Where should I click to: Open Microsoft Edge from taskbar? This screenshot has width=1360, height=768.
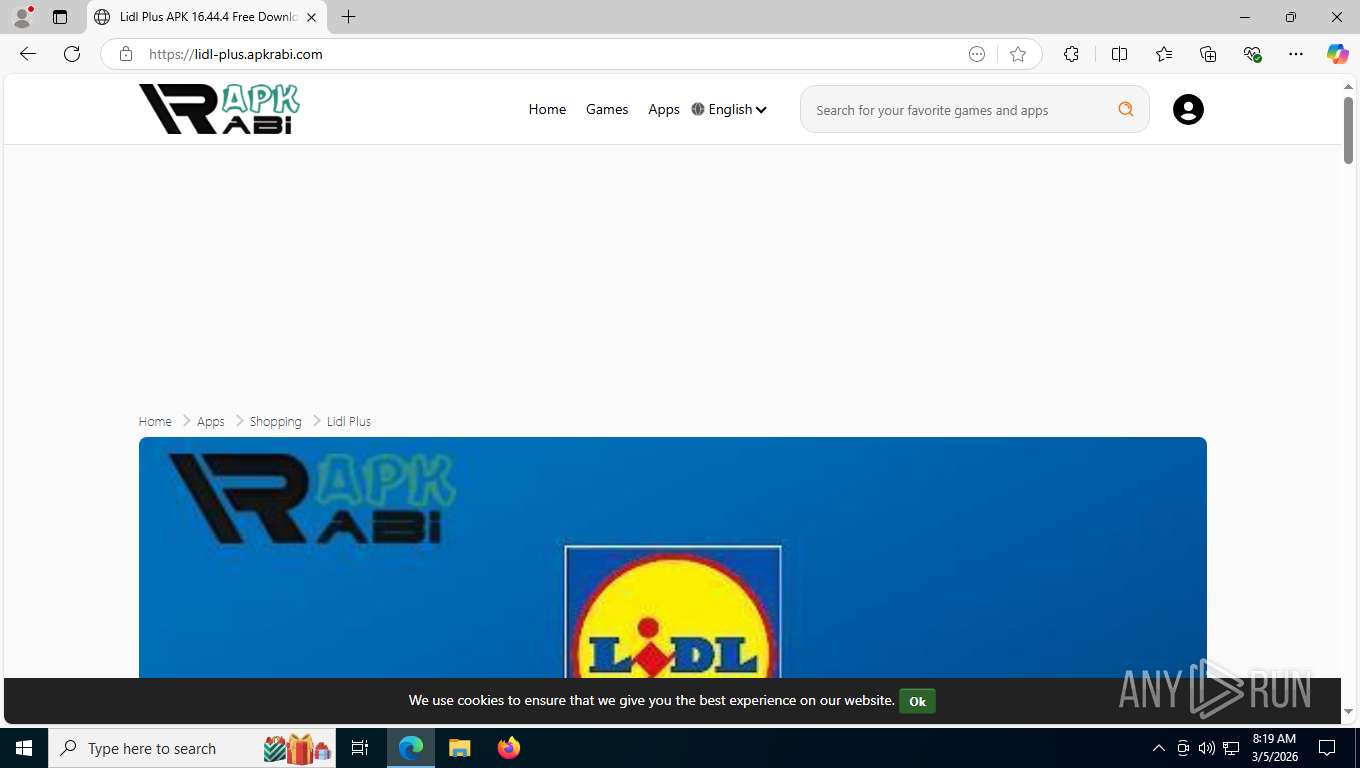coord(411,748)
